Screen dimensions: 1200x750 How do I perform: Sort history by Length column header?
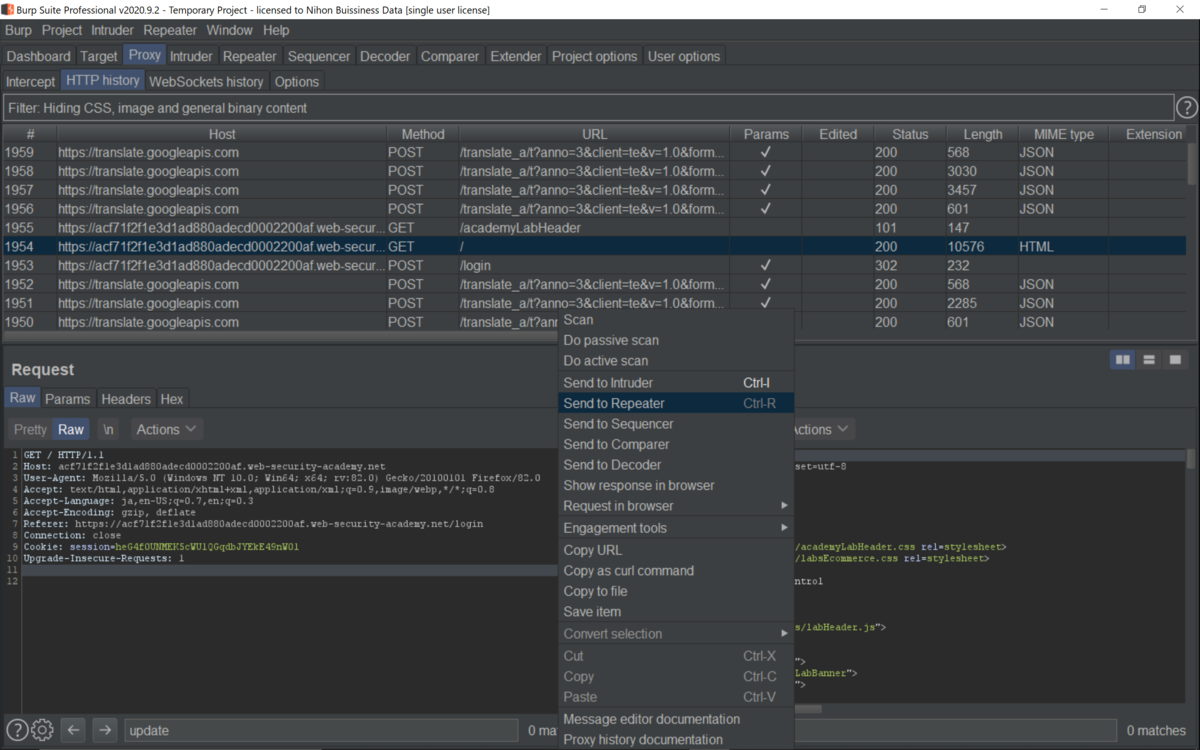[x=983, y=134]
